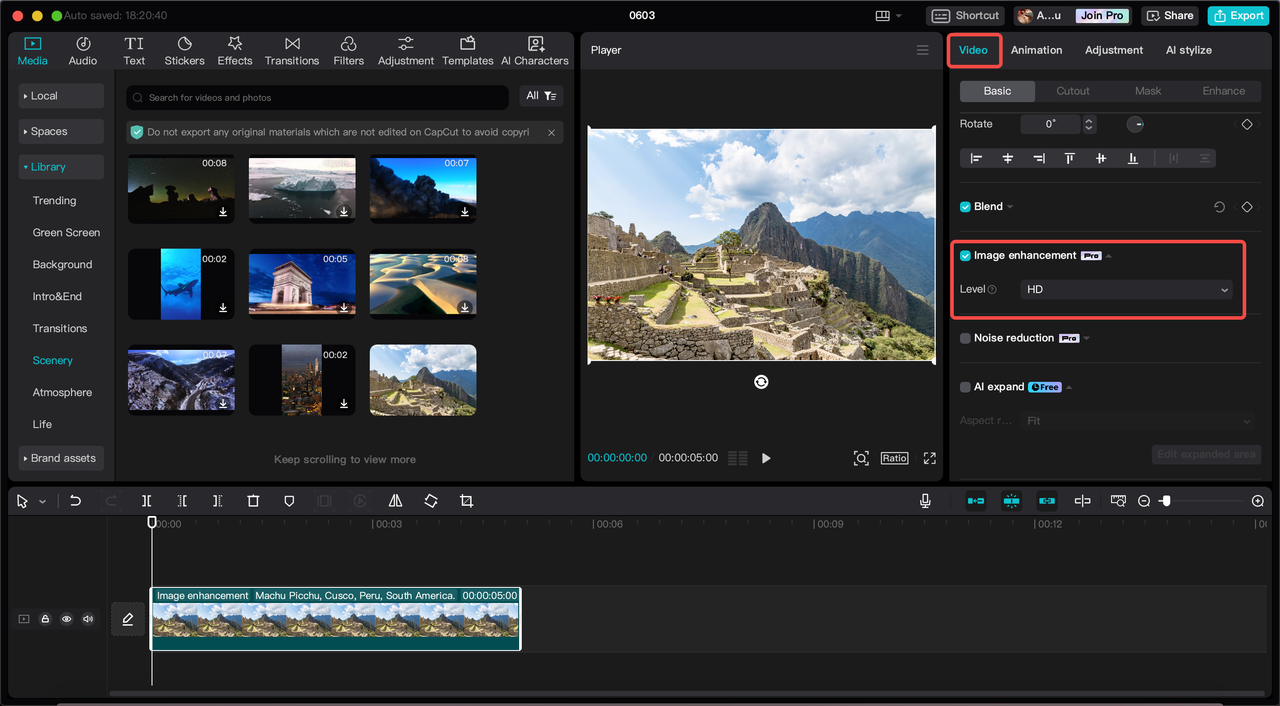1280x706 pixels.
Task: Enter fullscreen preview in the Player
Action: pyautogui.click(x=929, y=458)
